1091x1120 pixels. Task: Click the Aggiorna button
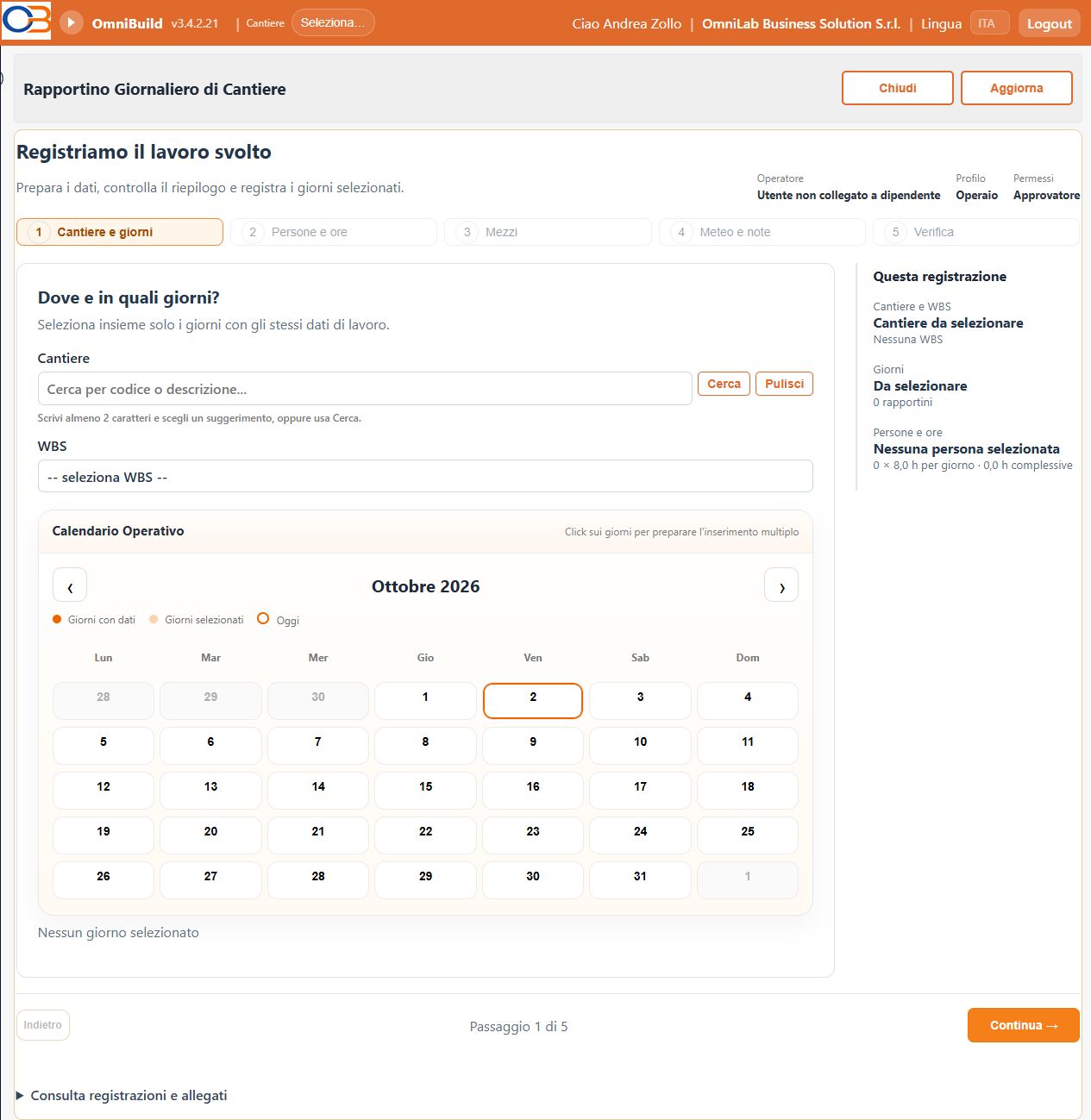click(1017, 88)
